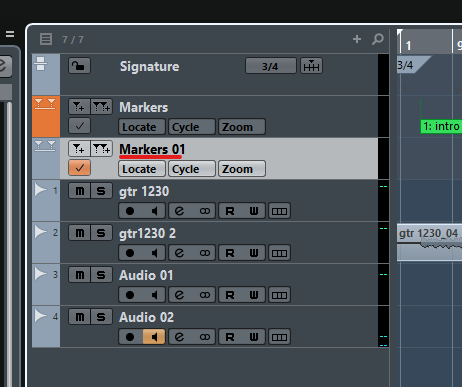Record-enable the Audio 01 track
The image size is (462, 387).
tap(130, 295)
